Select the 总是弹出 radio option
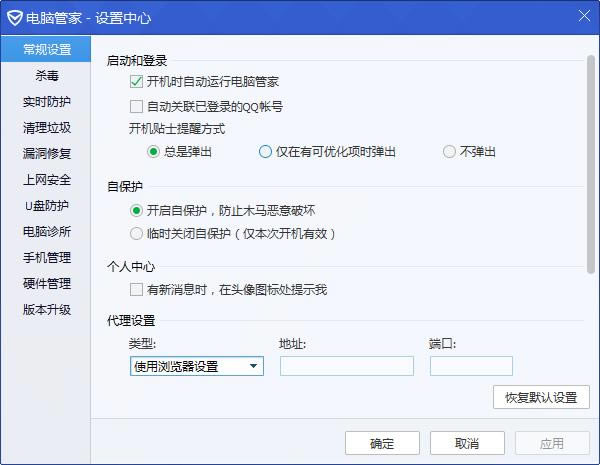Image resolution: width=600 pixels, height=465 pixels. point(153,152)
